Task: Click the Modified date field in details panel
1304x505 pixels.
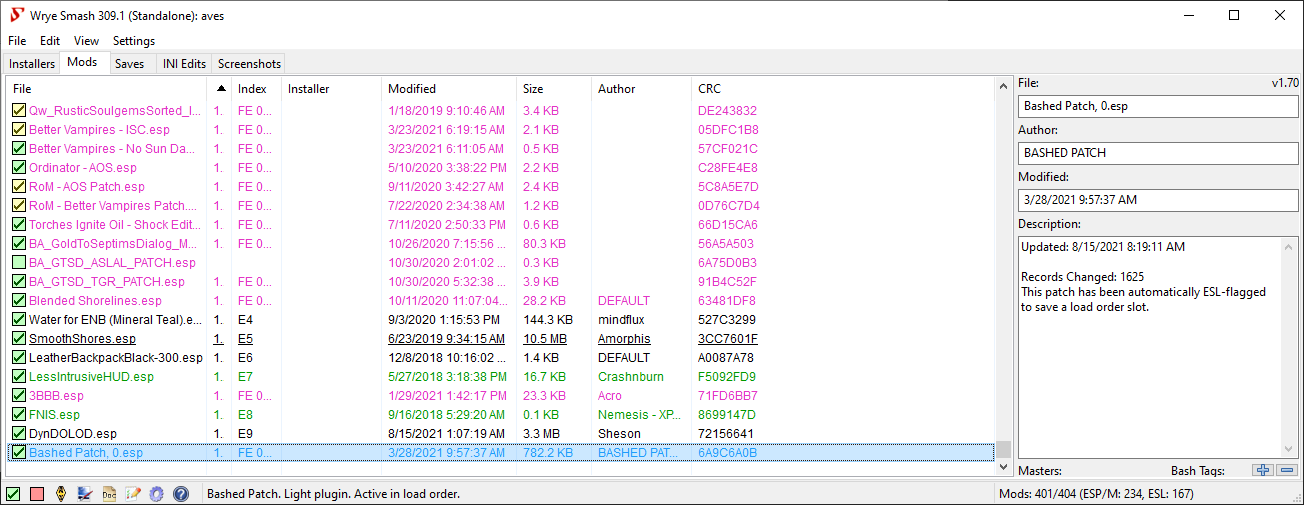Action: (1157, 200)
